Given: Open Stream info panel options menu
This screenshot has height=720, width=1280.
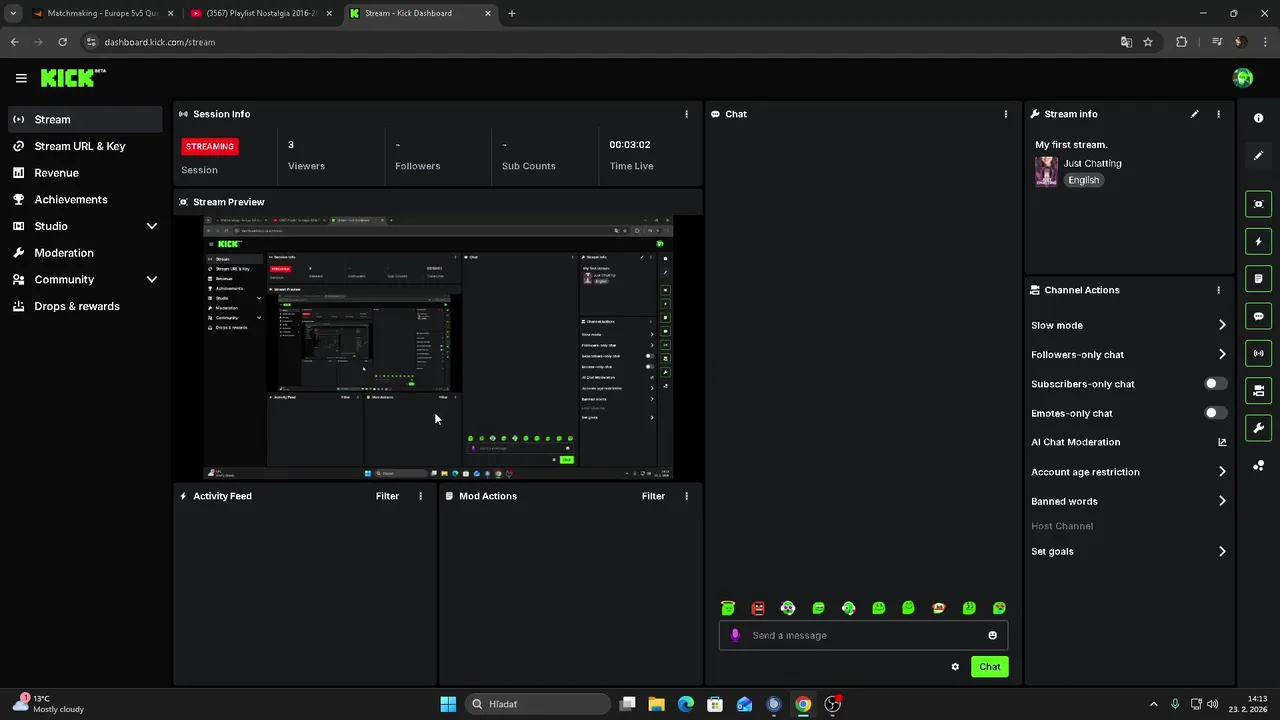Looking at the screenshot, I should 1218,114.
